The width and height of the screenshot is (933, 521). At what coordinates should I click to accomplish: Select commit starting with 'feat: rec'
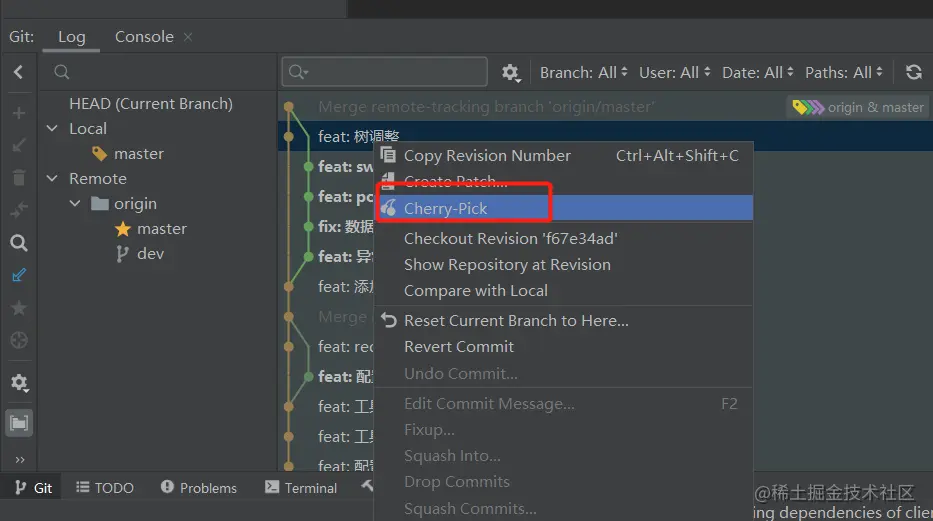tap(345, 346)
